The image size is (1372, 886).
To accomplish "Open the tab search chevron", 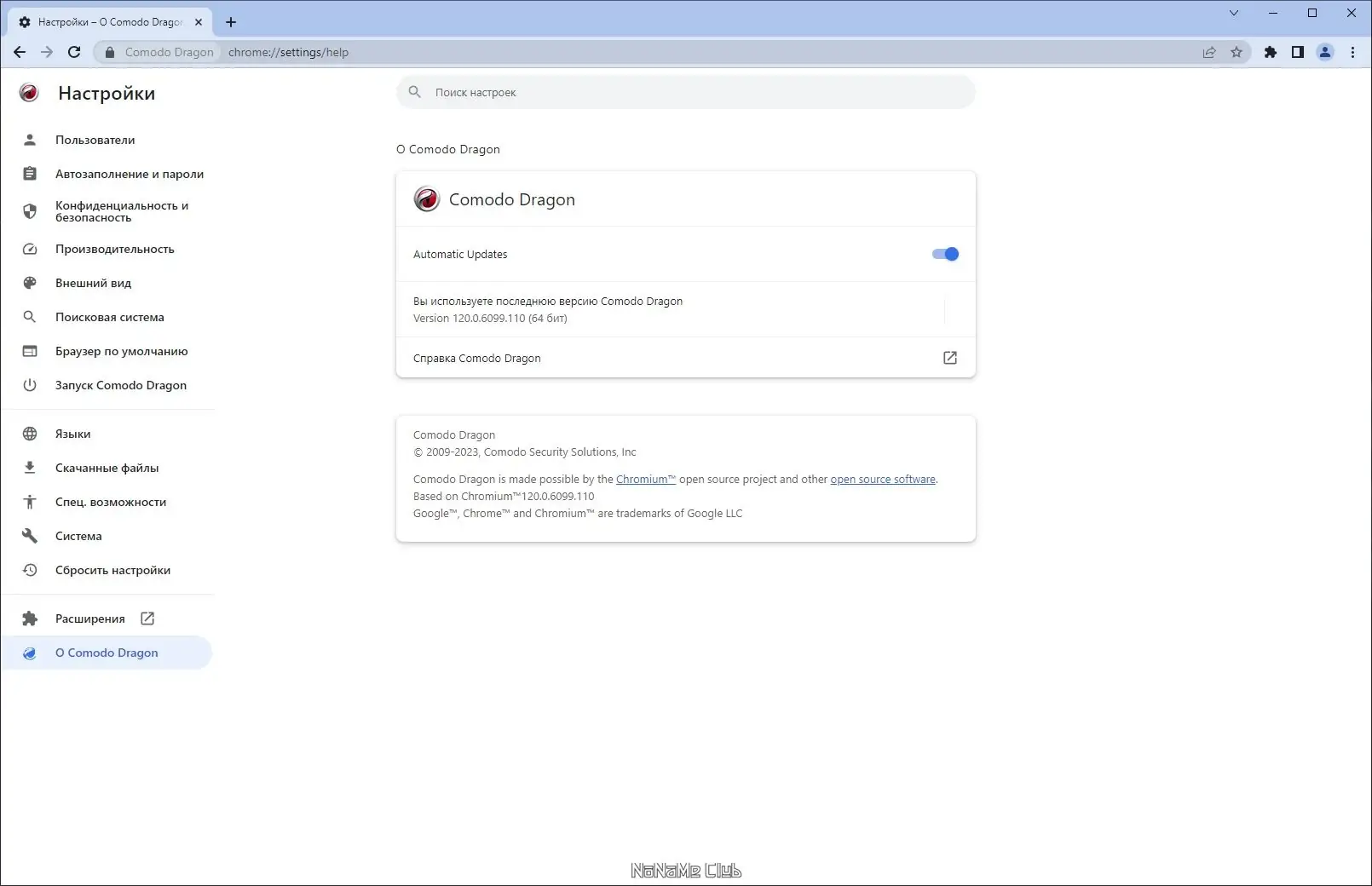I will 1234,13.
